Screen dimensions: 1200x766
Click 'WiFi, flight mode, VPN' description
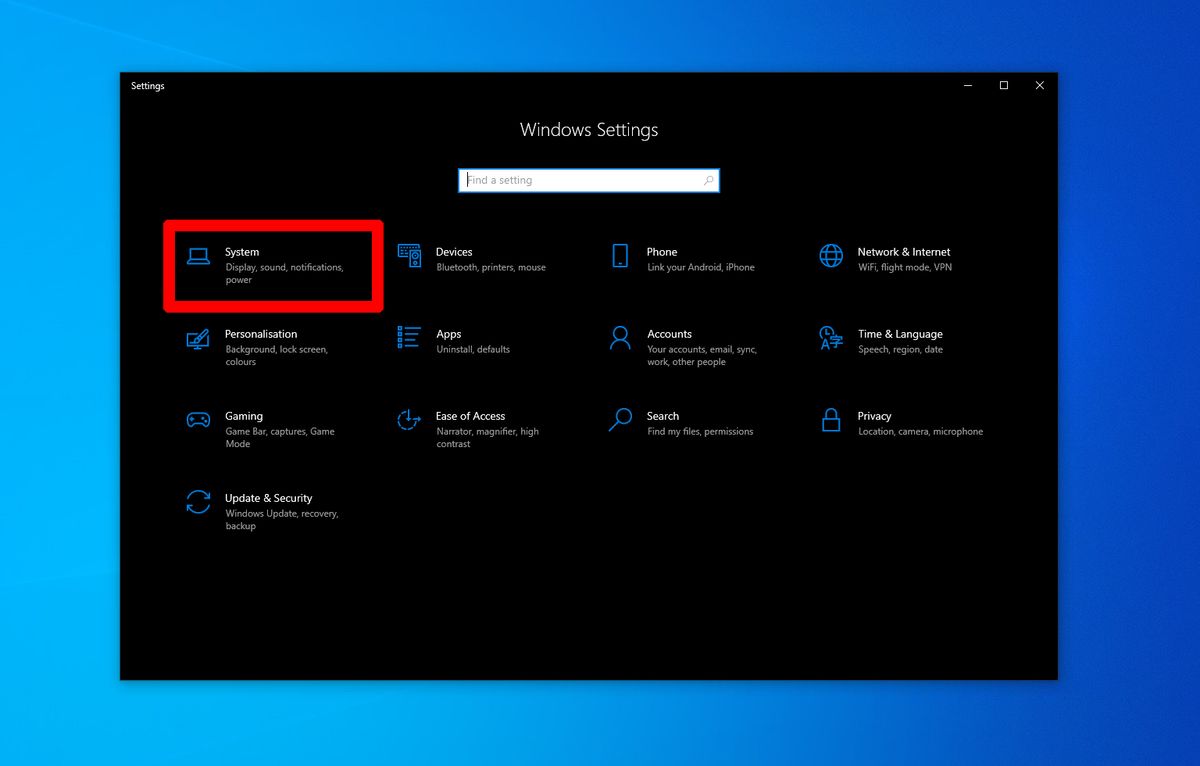(x=905, y=268)
